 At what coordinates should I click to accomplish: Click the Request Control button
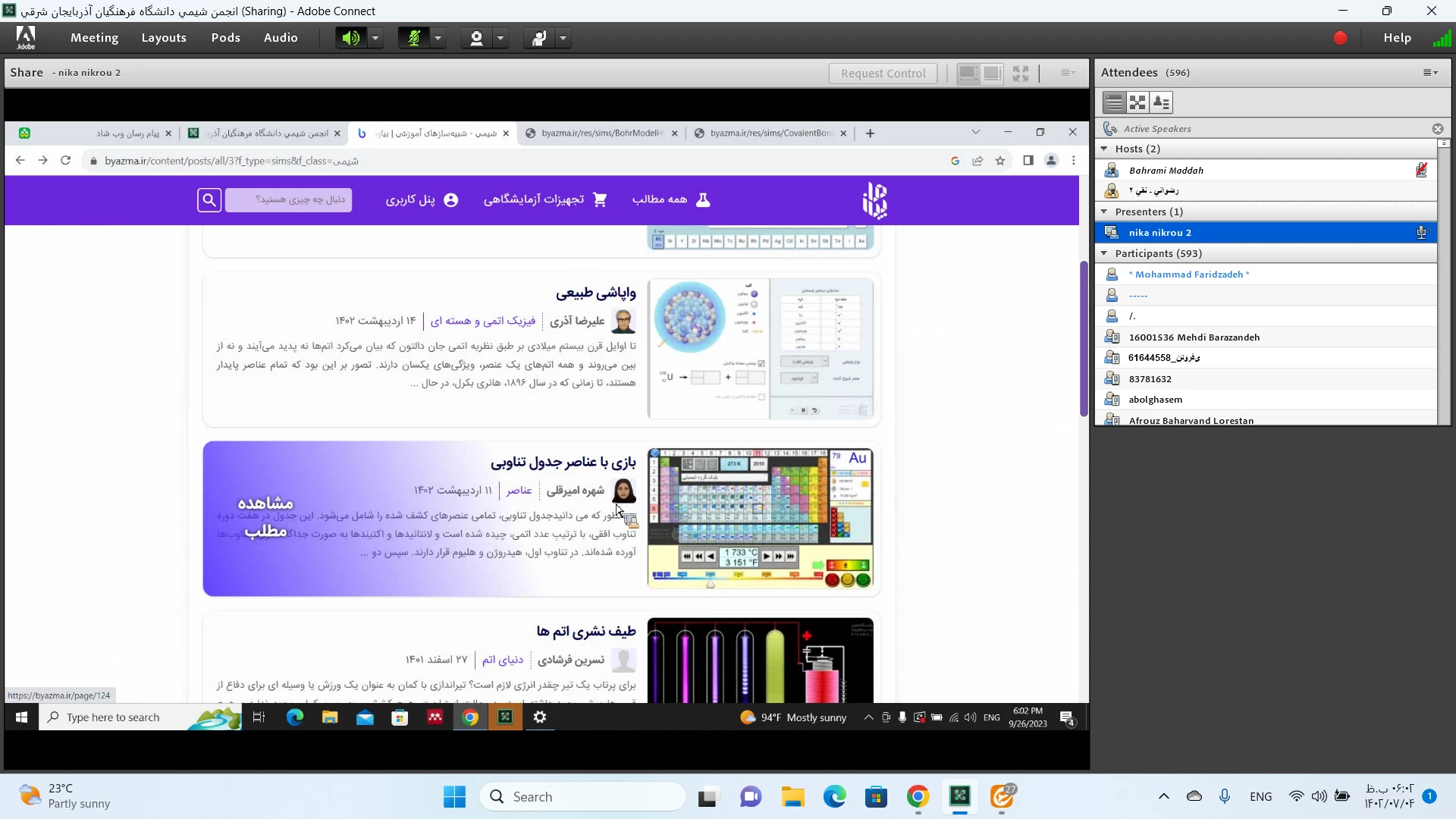[883, 74]
